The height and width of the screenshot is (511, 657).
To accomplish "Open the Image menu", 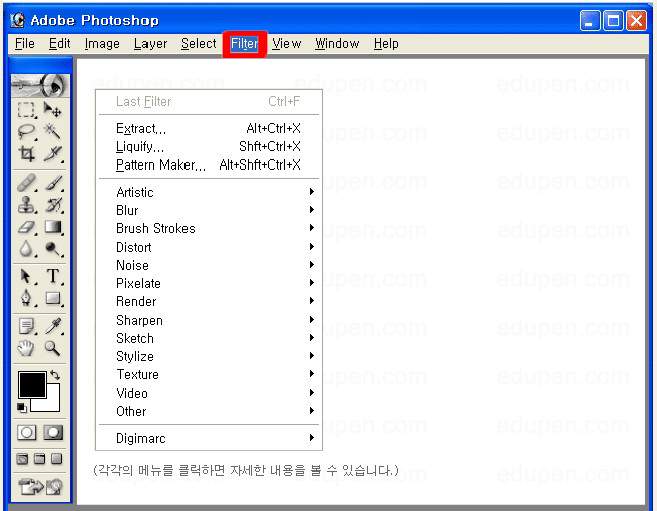I will [102, 44].
